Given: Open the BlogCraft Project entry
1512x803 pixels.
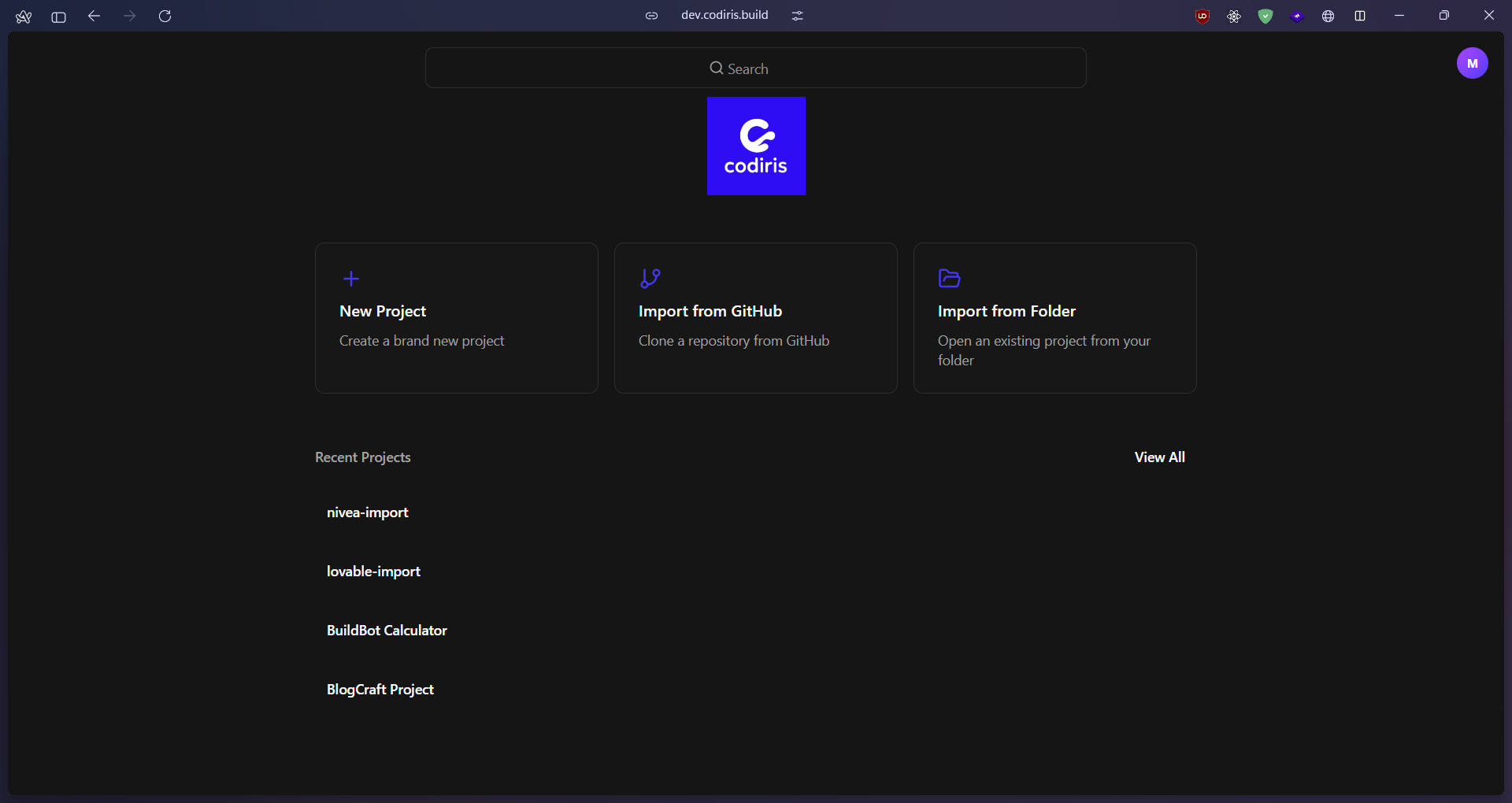Looking at the screenshot, I should tap(380, 690).
